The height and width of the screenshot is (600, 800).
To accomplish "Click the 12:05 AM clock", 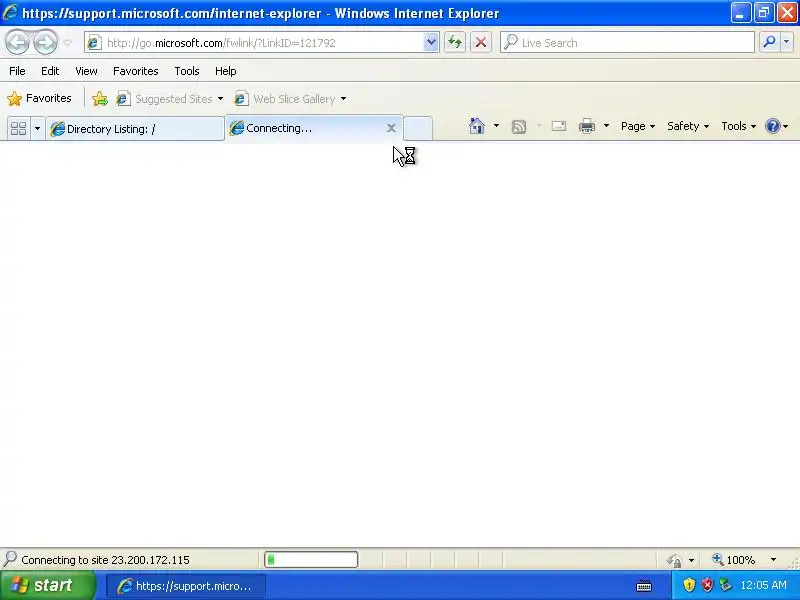I will coord(763,585).
